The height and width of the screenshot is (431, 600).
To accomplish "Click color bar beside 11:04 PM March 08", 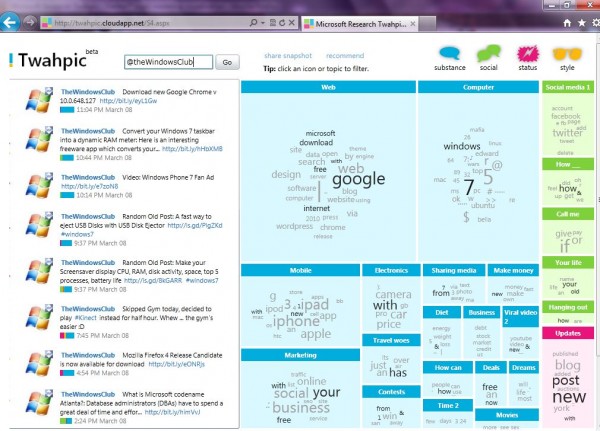I will [x=67, y=109].
